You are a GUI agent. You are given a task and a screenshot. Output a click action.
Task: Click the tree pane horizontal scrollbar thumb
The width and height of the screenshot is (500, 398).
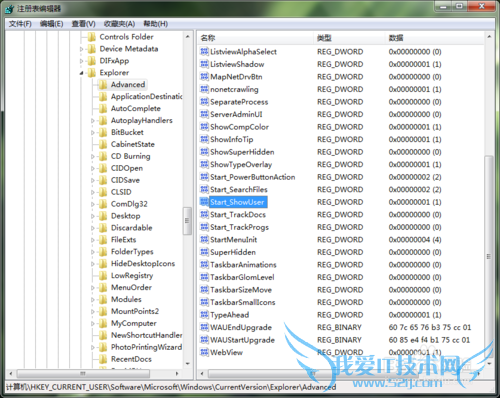[83, 374]
